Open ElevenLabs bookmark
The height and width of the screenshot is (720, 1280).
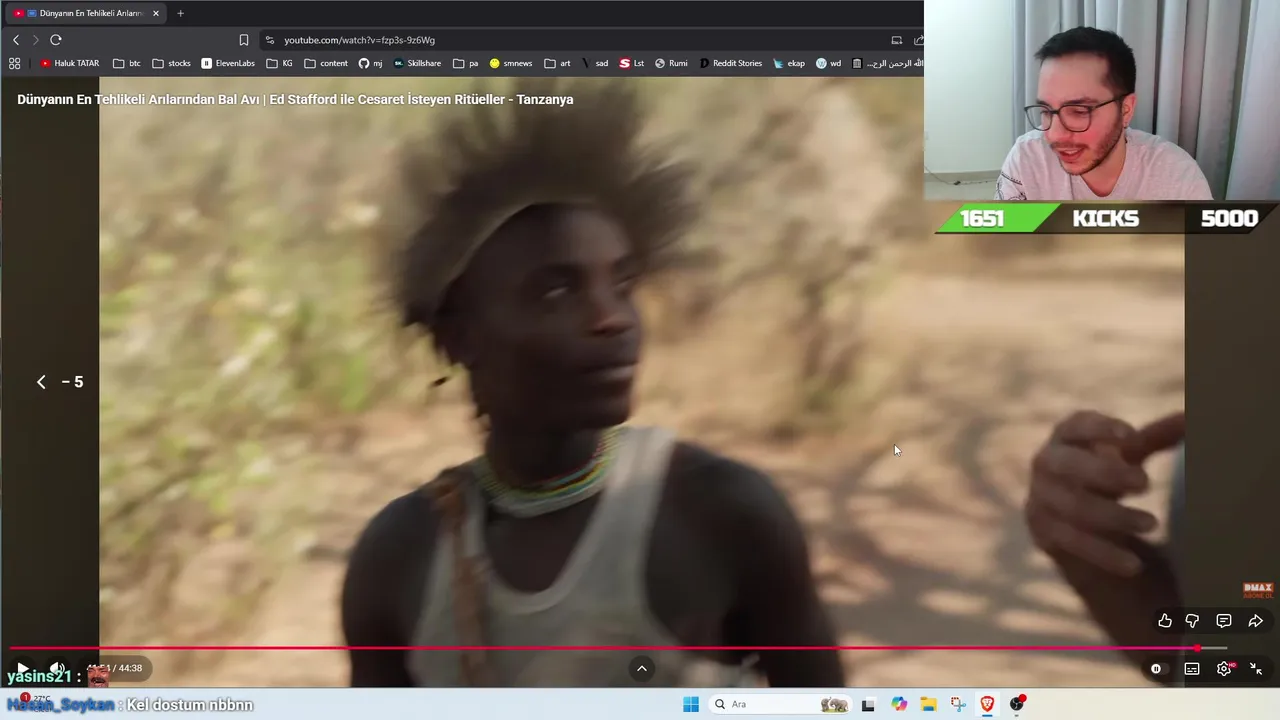[x=228, y=63]
